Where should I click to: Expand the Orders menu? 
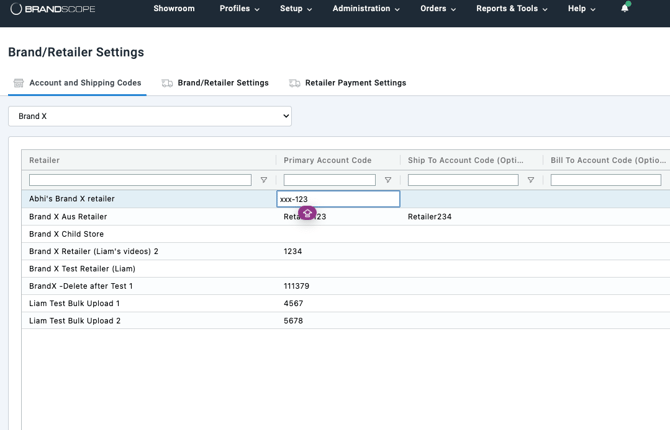click(x=438, y=9)
